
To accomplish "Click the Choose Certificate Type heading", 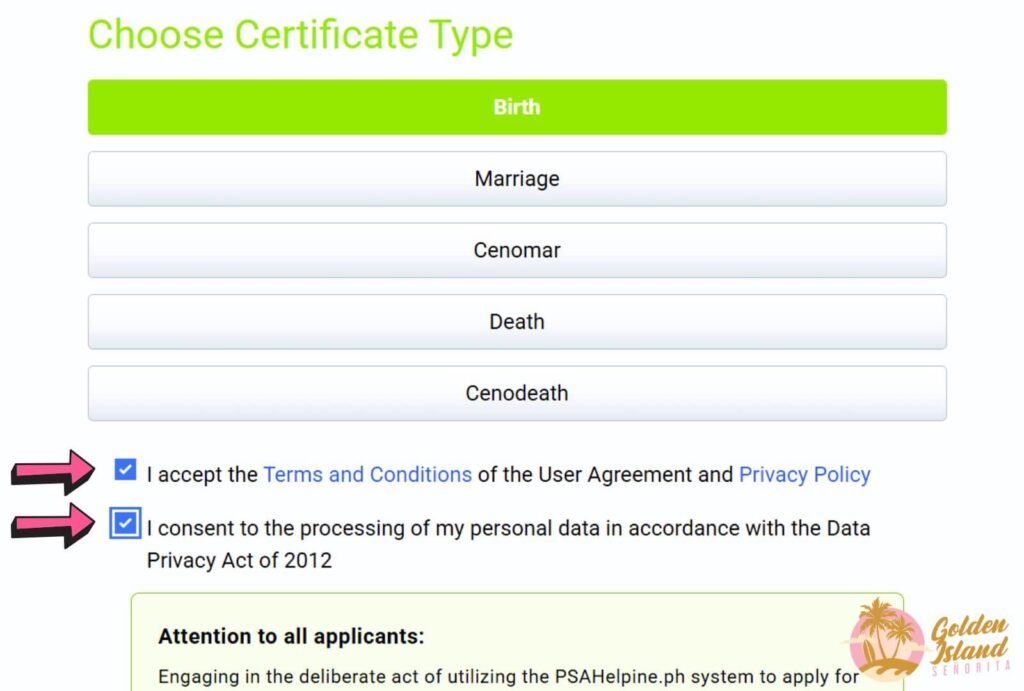I will pos(301,34).
